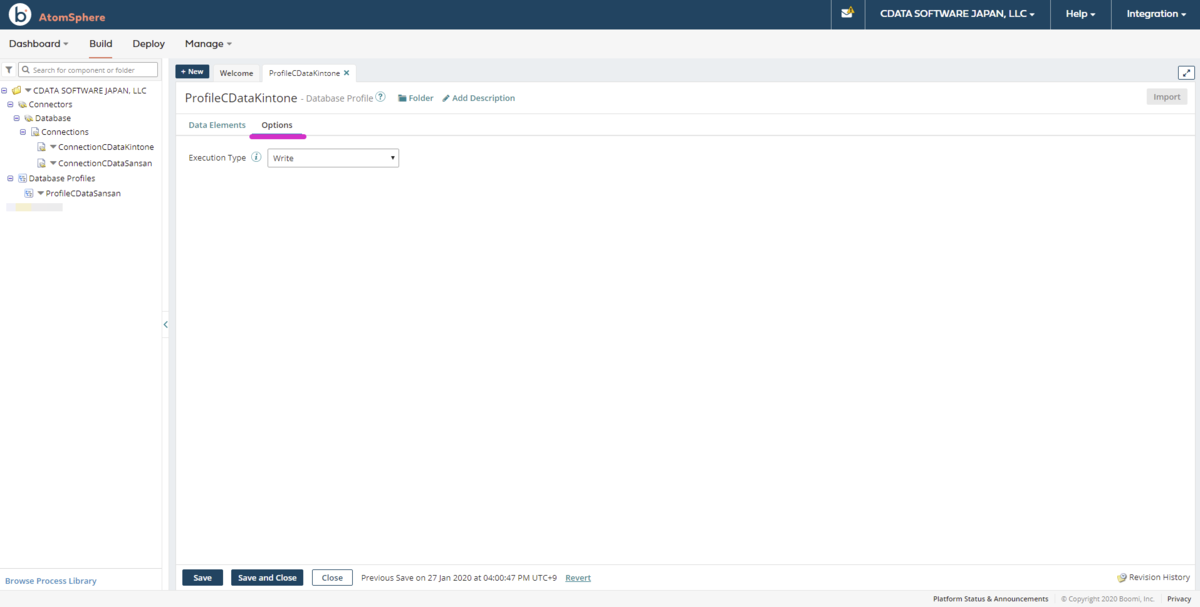Viewport: 1200px width, 607px height.
Task: Click the Connectors folder icon
Action: (23, 104)
